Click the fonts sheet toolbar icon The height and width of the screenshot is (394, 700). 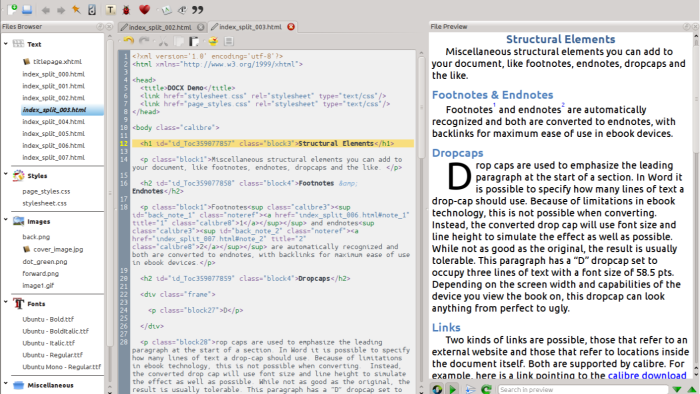click(166, 9)
